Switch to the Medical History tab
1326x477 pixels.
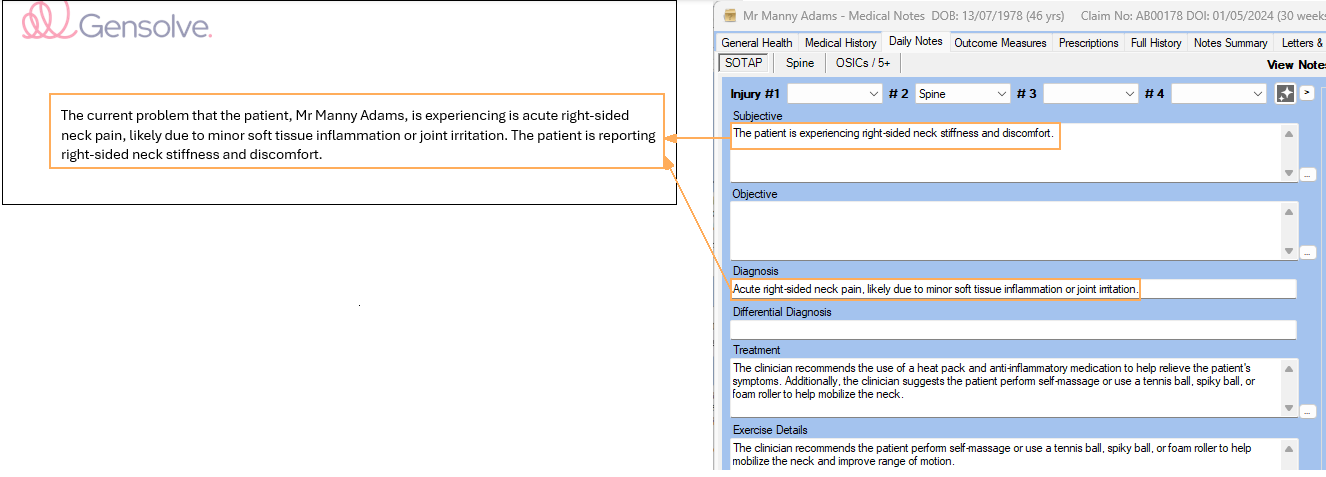(x=840, y=43)
